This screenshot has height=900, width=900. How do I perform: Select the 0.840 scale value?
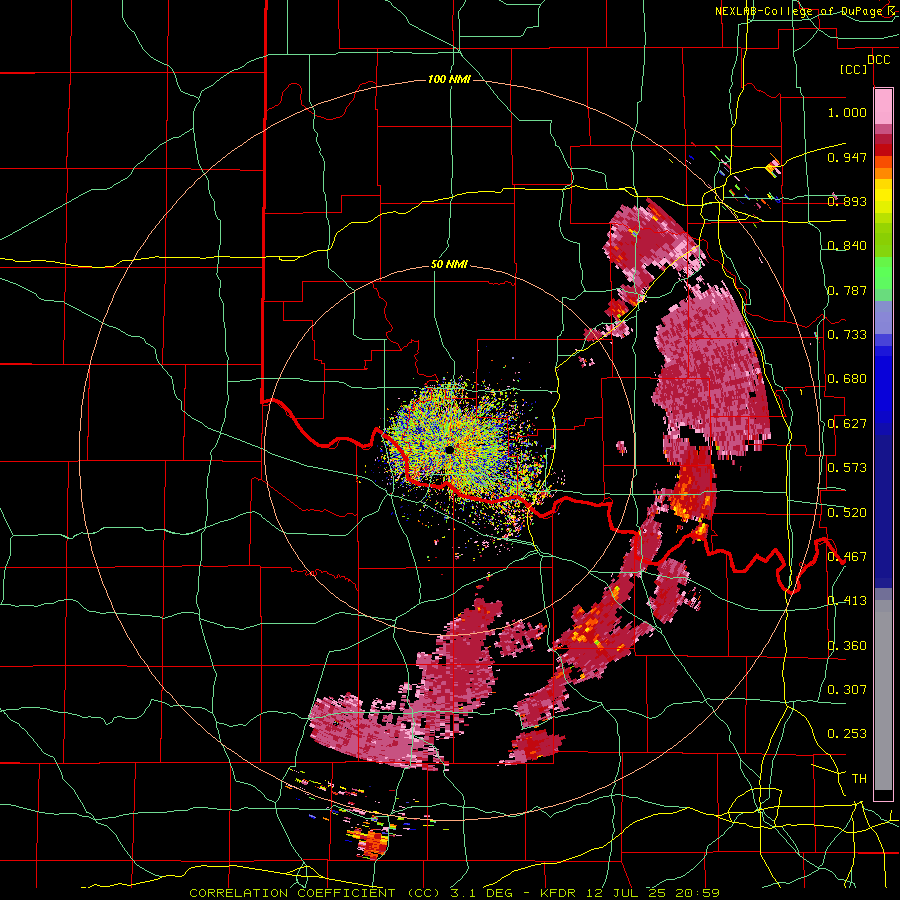pyautogui.click(x=847, y=246)
